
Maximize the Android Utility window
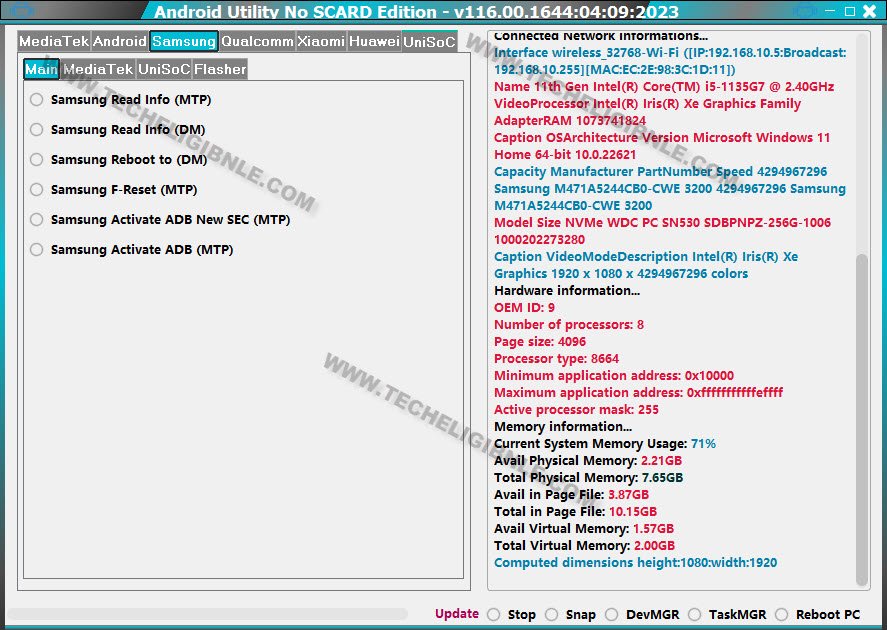coord(850,11)
